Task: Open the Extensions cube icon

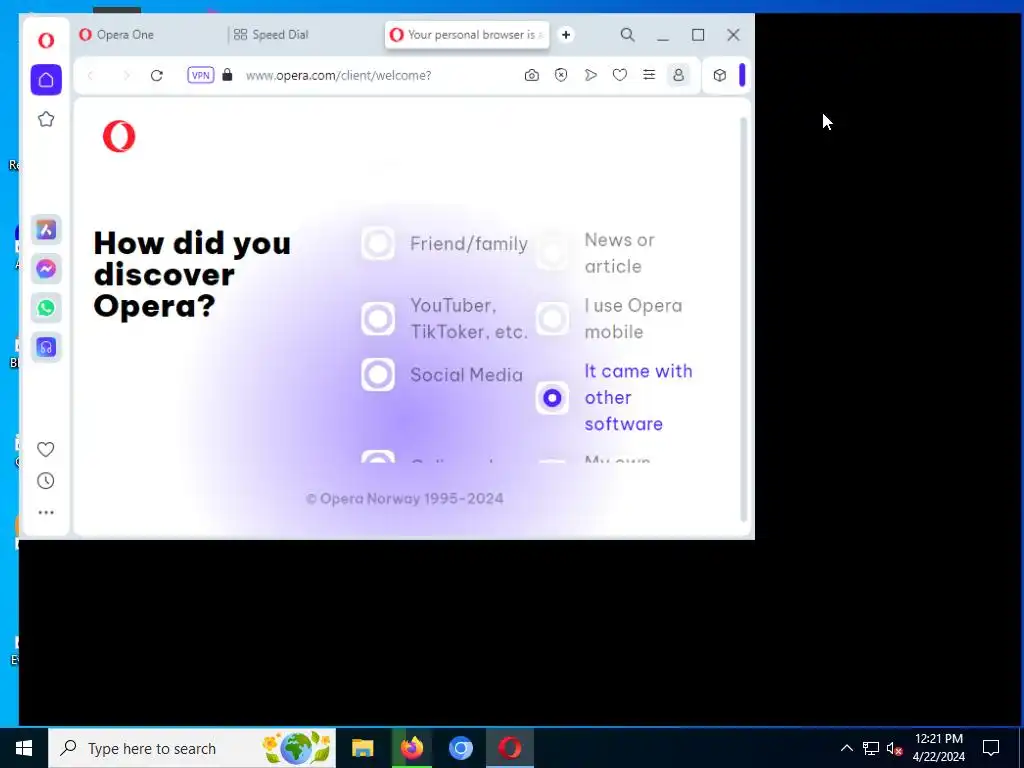Action: 720,75
